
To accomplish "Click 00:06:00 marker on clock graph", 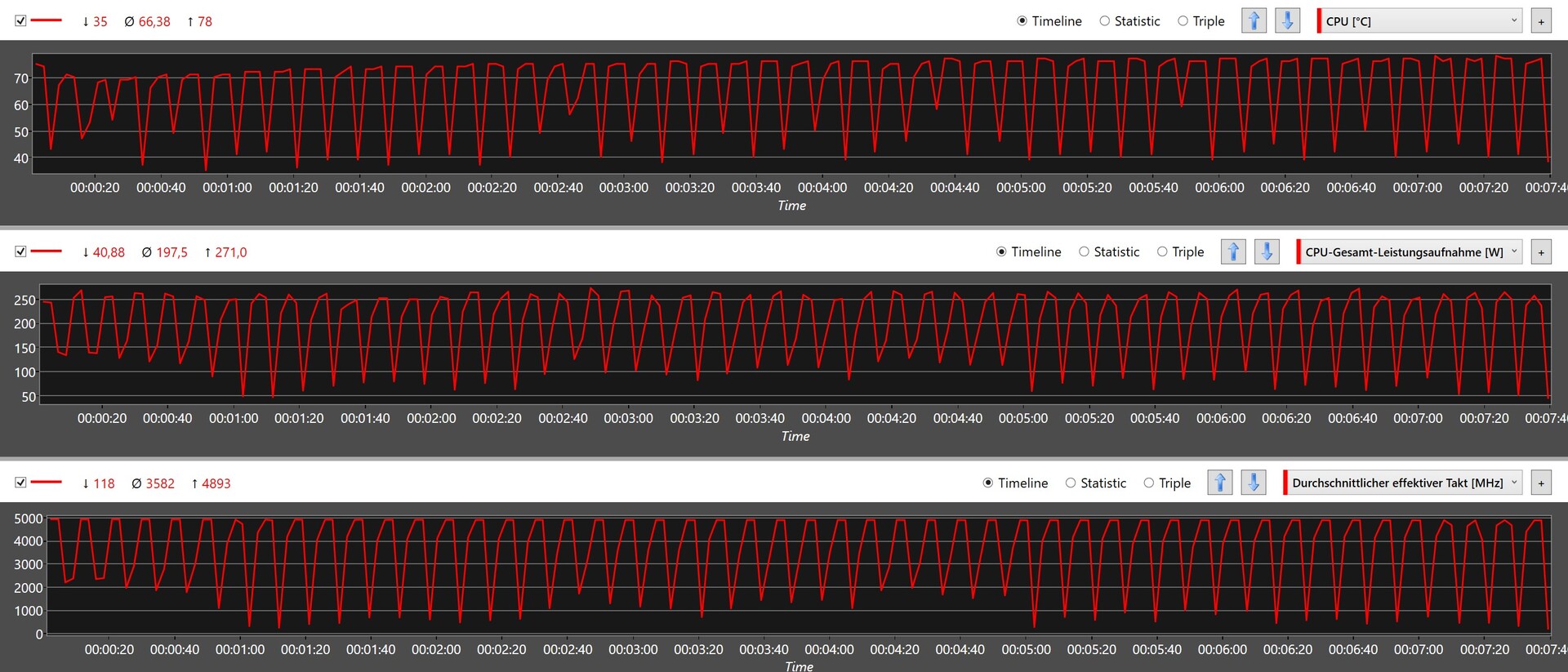I will tap(1223, 649).
